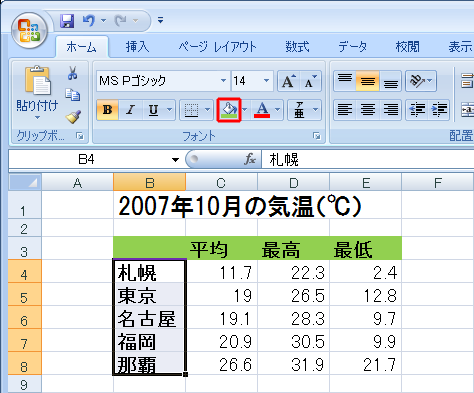Image resolution: width=474 pixels, height=393 pixels.
Task: Click the Cut scissors icon
Action: click(73, 73)
